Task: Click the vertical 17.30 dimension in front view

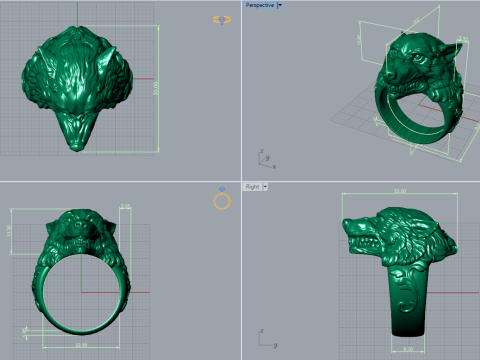Action: [x=9, y=231]
